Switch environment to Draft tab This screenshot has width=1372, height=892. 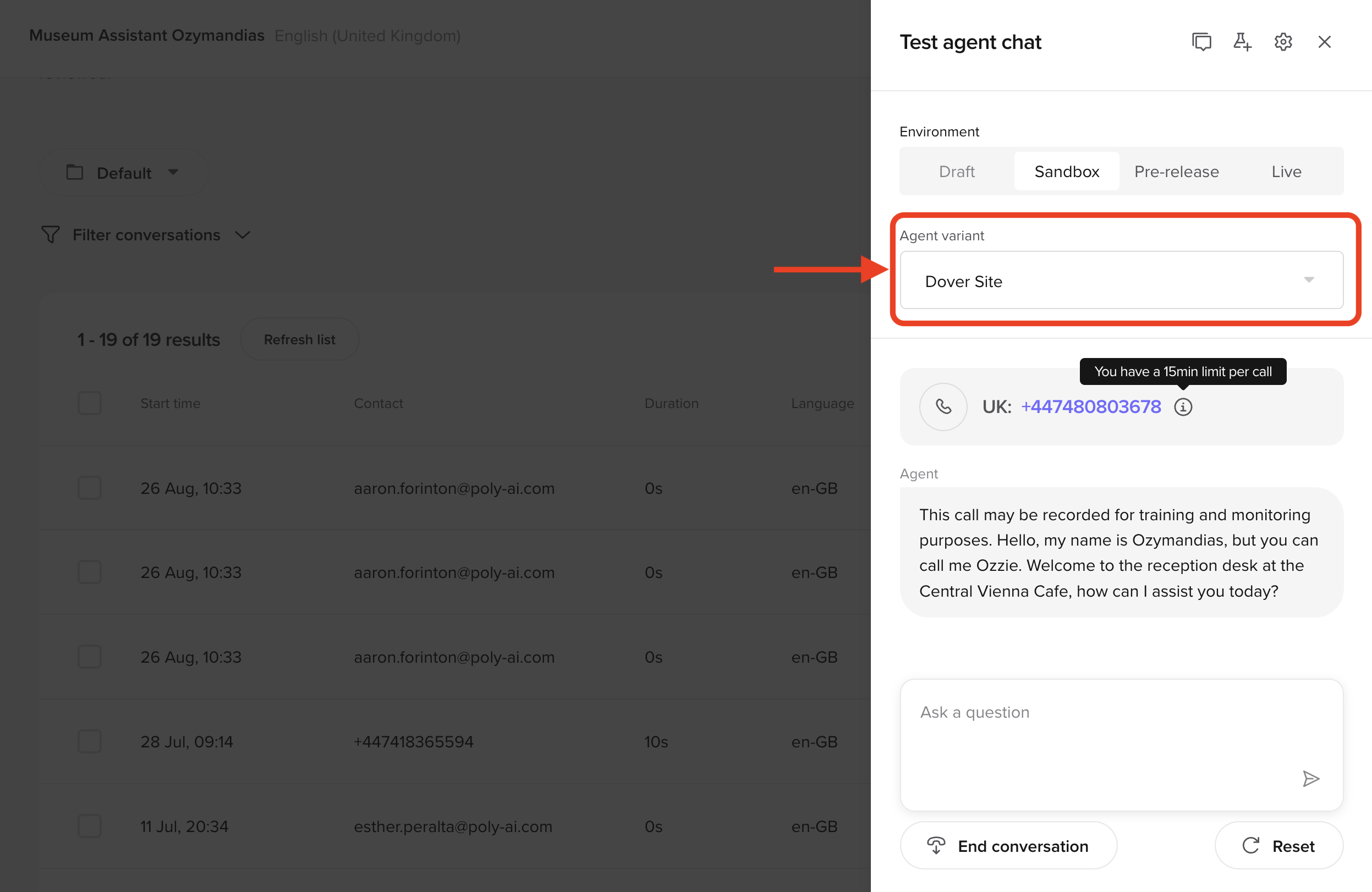click(x=956, y=172)
